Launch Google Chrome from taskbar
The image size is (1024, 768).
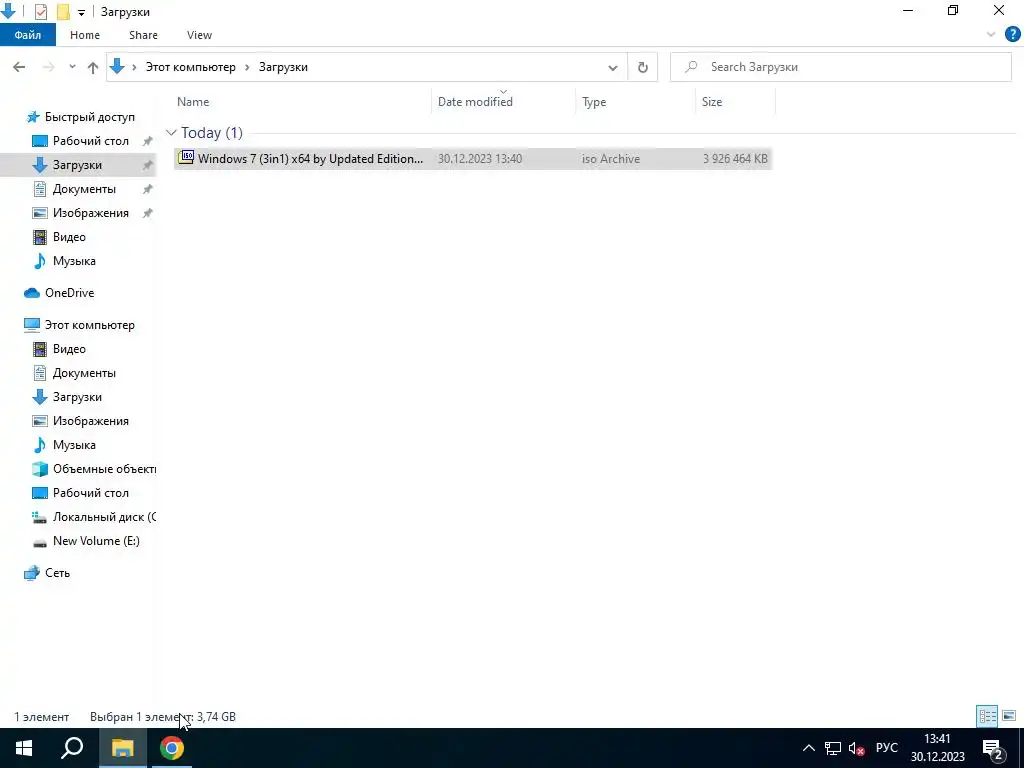[172, 748]
